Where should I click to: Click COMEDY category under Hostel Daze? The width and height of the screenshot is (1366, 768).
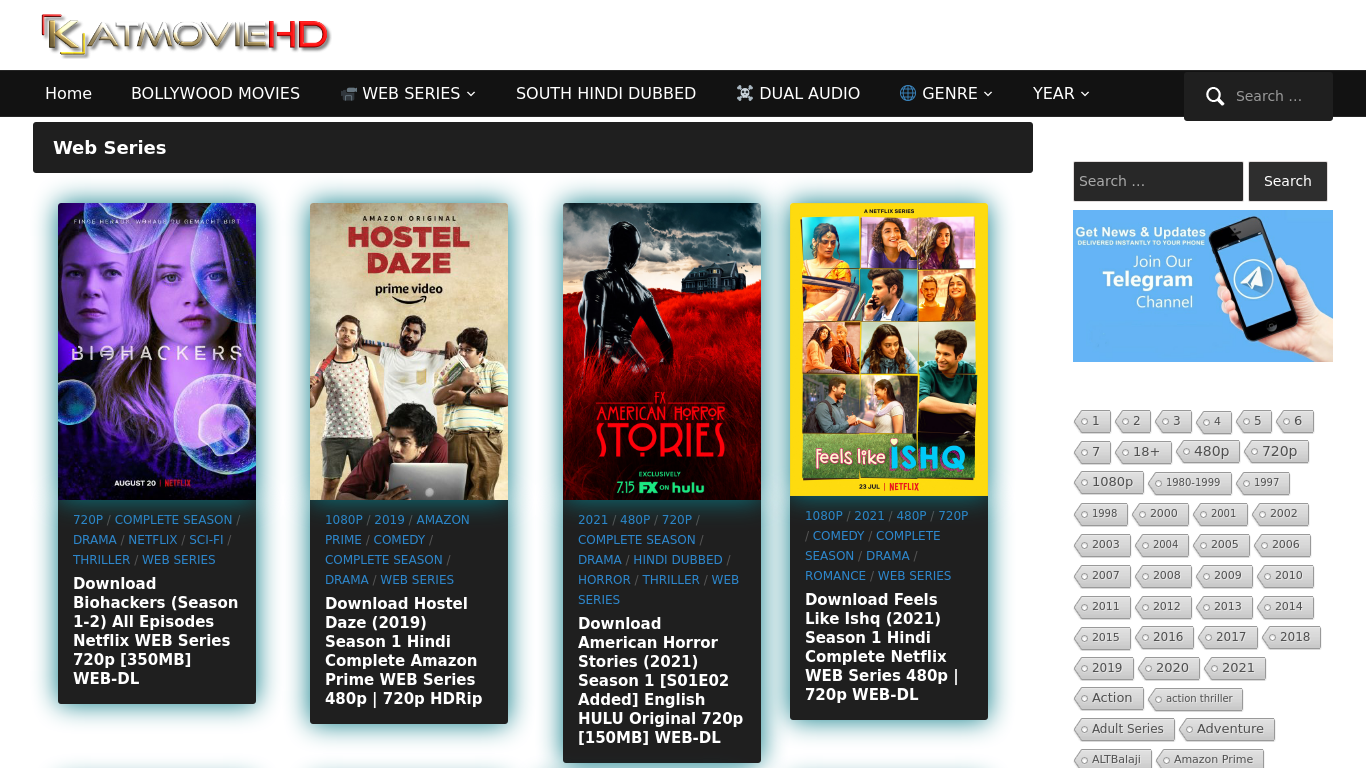pyautogui.click(x=400, y=540)
